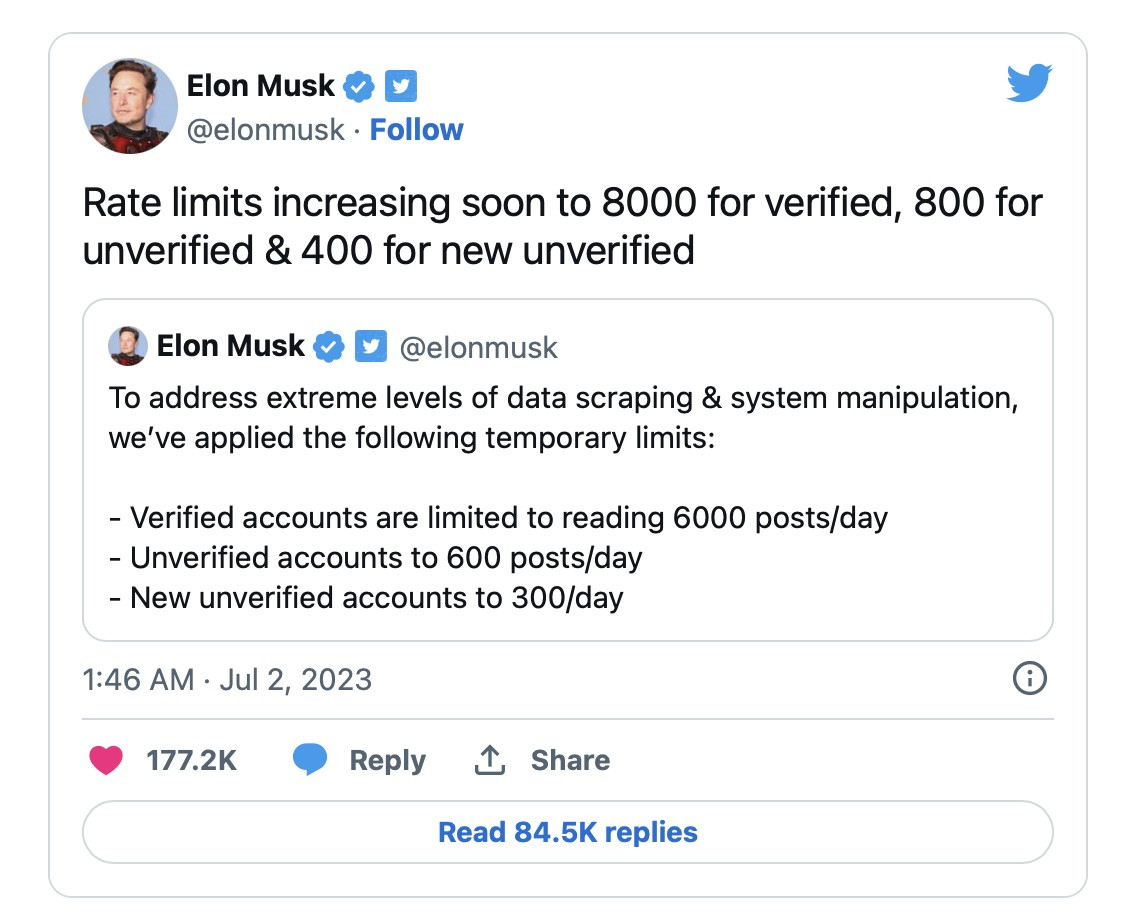Click the blue reply bubble icon
1126x916 pixels.
point(310,761)
